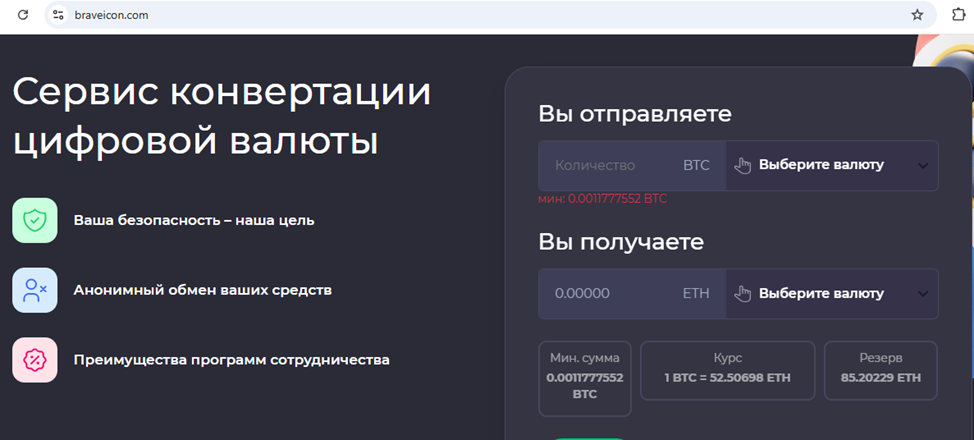Reload the page with the refresh icon
This screenshot has height=440, width=974.
point(23,15)
